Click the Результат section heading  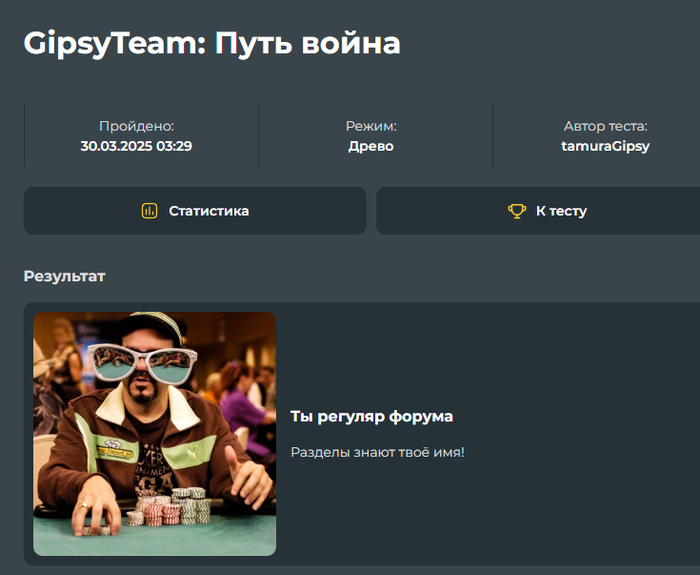(x=64, y=276)
